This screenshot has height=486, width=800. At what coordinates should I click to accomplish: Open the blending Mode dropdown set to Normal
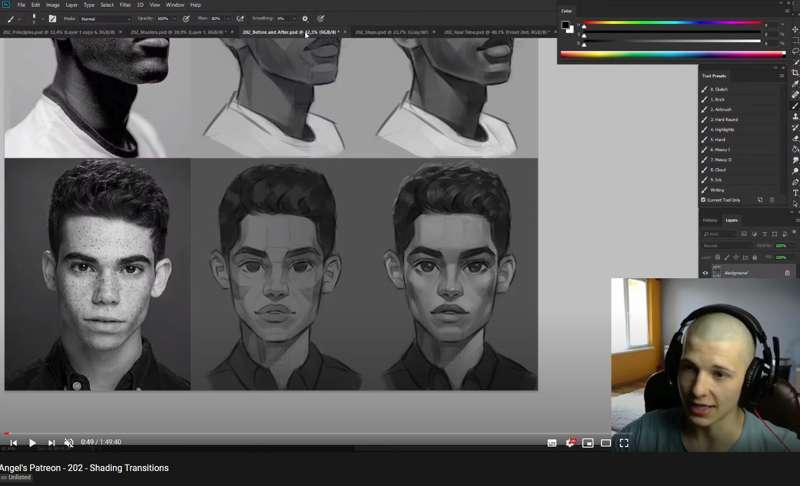pyautogui.click(x=105, y=19)
